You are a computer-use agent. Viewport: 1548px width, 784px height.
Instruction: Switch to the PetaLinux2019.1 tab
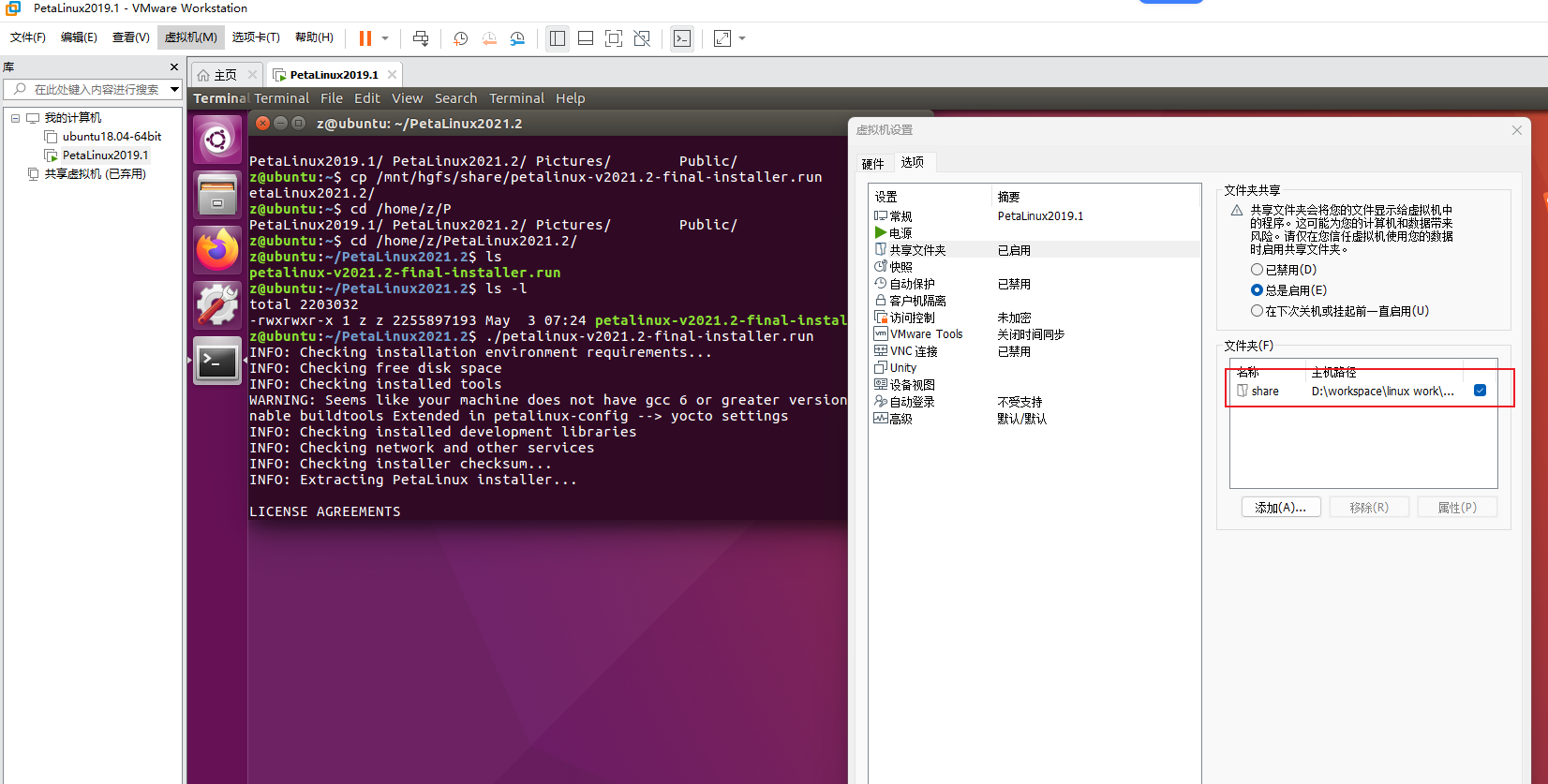tap(335, 75)
